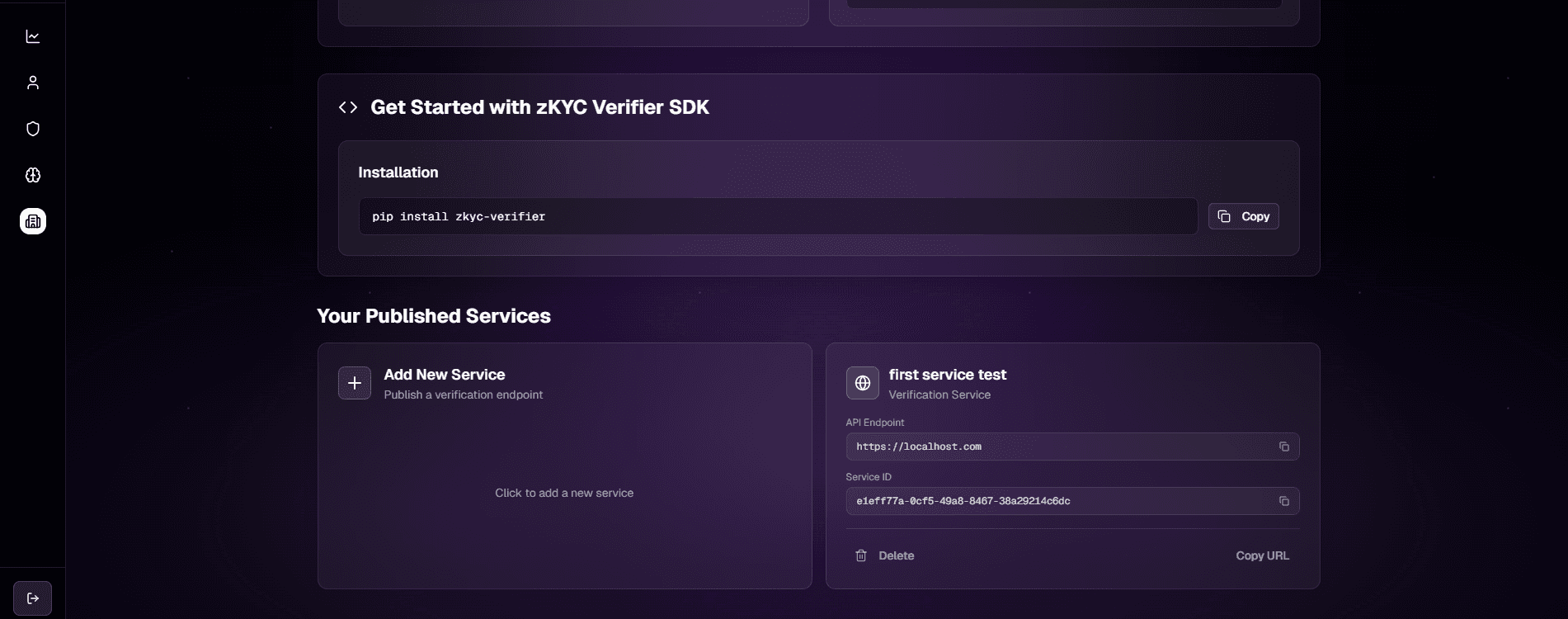The height and width of the screenshot is (619, 1568).
Task: Click the Copy button for pip install
Action: click(1244, 216)
